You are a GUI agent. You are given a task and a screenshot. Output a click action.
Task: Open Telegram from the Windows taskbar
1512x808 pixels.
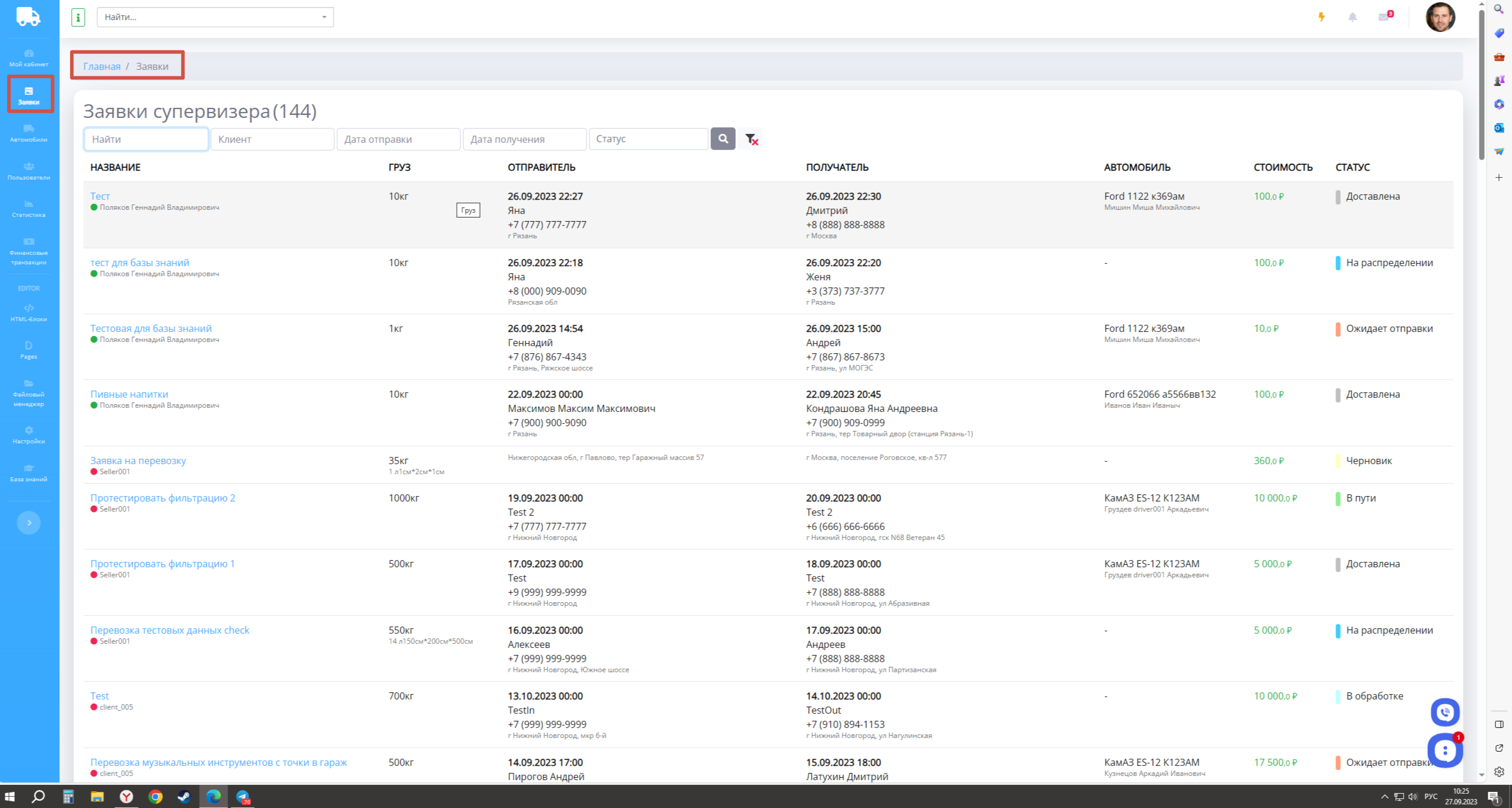243,796
